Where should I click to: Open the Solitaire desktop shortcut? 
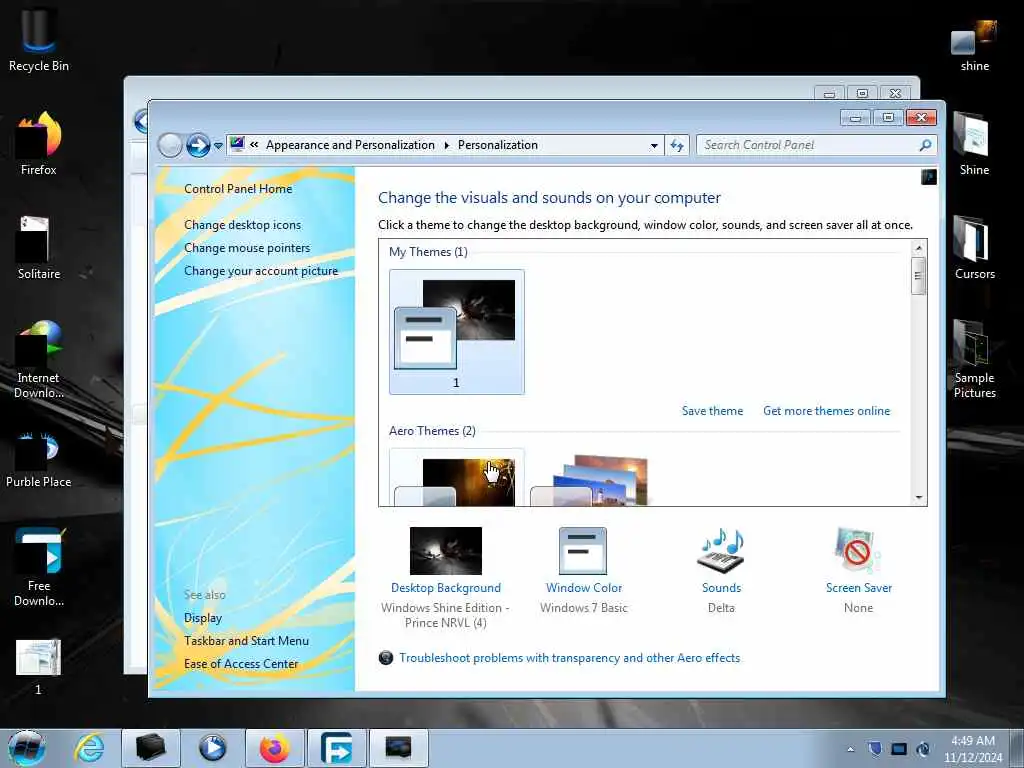(38, 248)
